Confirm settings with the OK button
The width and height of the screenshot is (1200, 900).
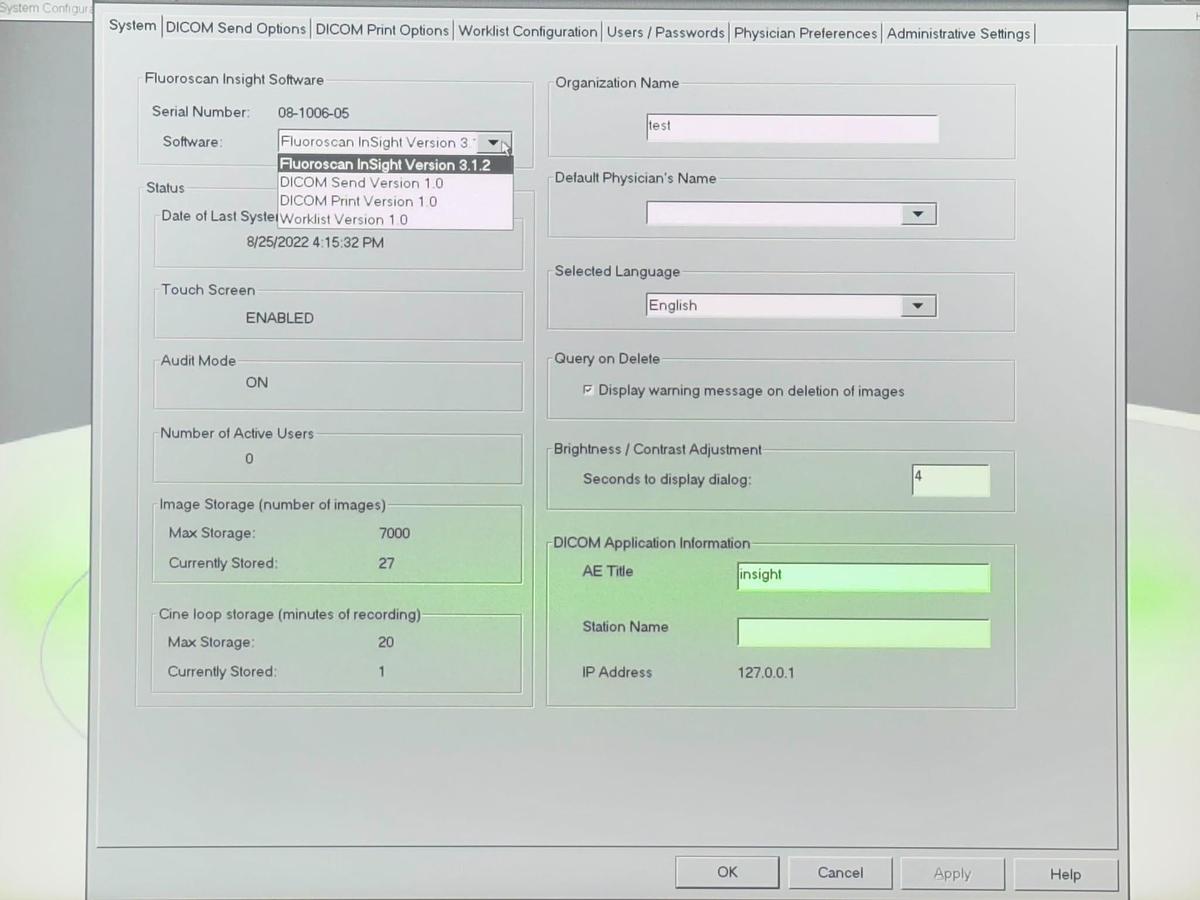point(727,872)
